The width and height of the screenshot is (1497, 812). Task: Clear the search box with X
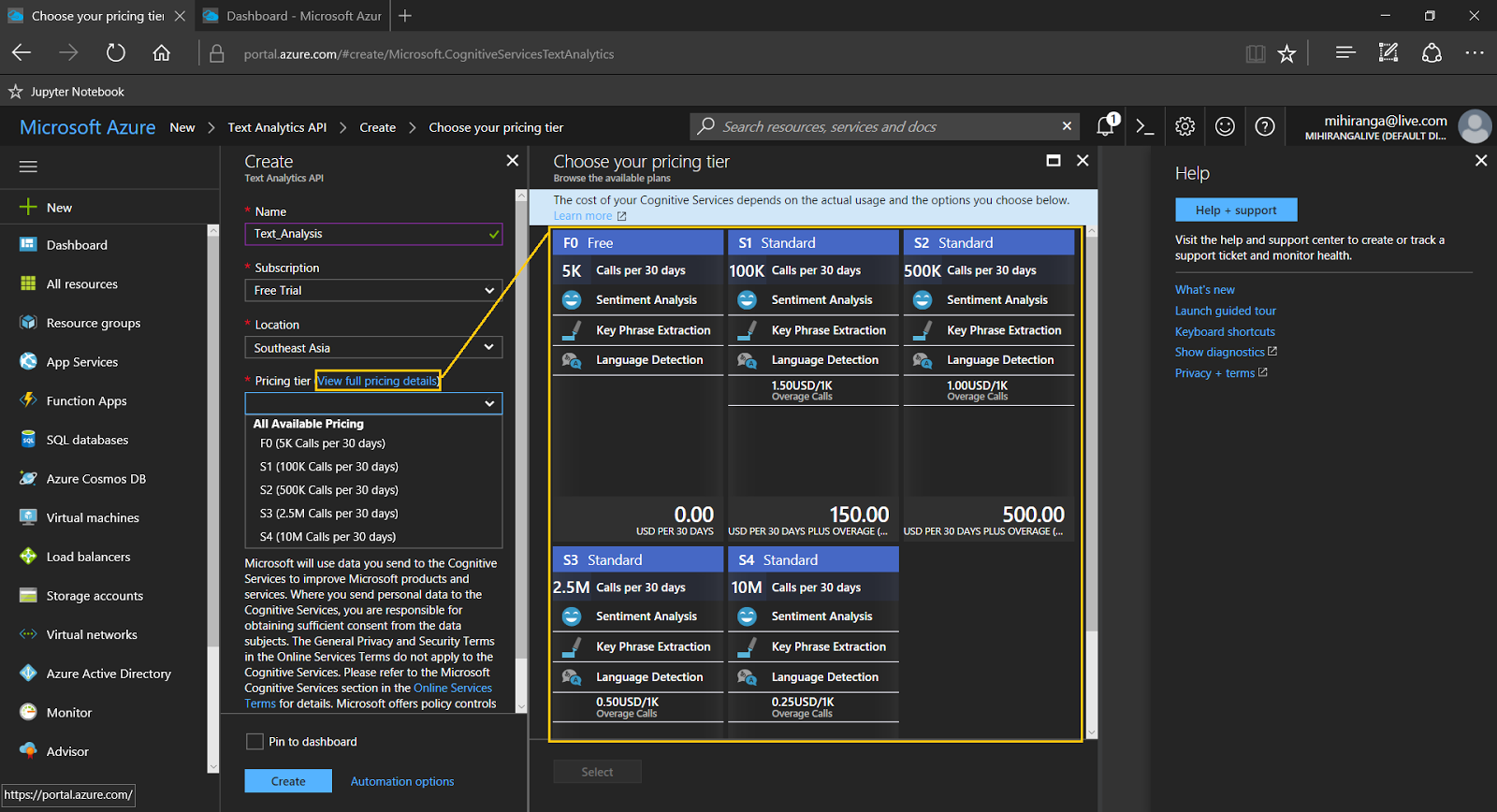click(x=1067, y=126)
